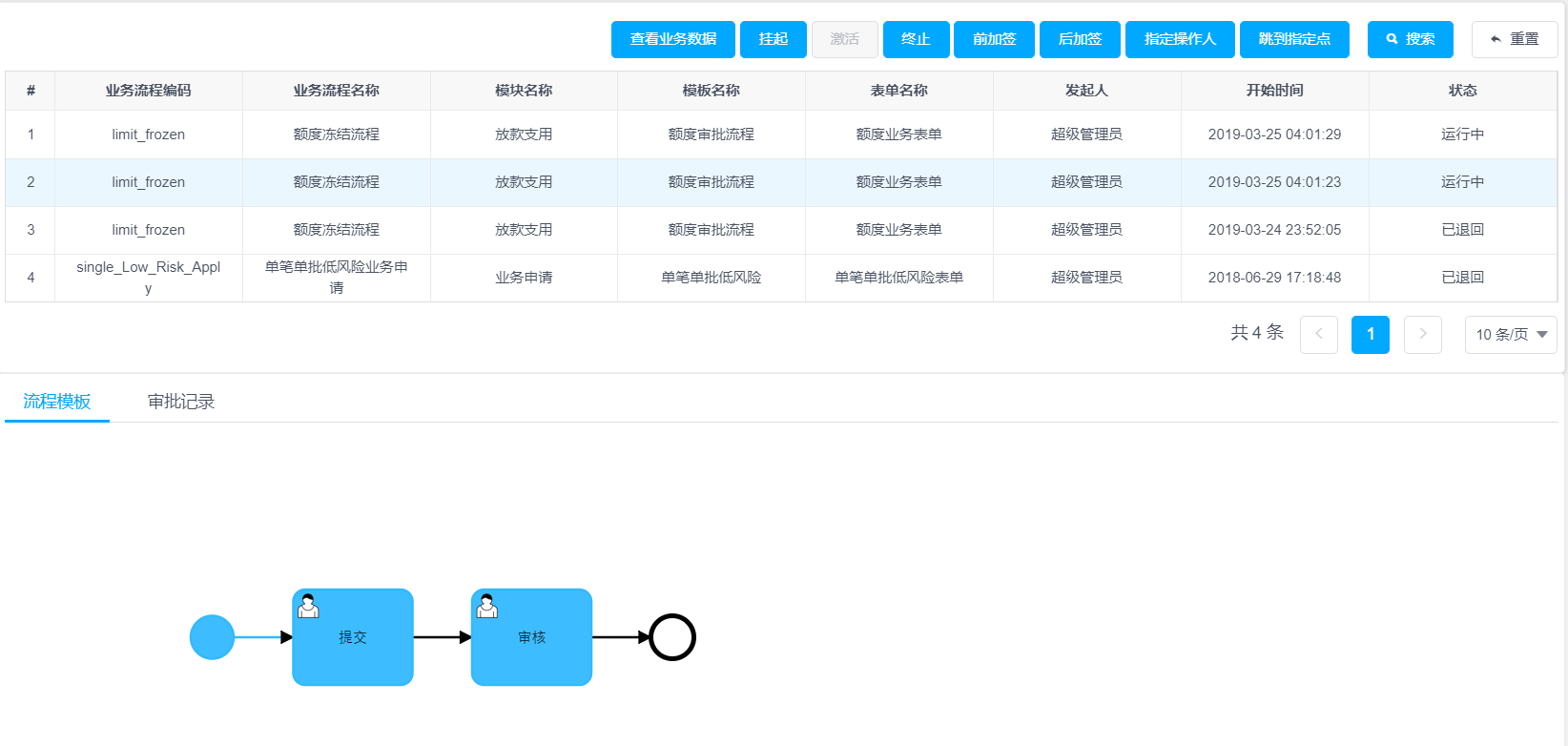Viewport: 1568px width, 746px height.
Task: Click the magnifier icon in 搜索 button
Action: (x=1393, y=39)
